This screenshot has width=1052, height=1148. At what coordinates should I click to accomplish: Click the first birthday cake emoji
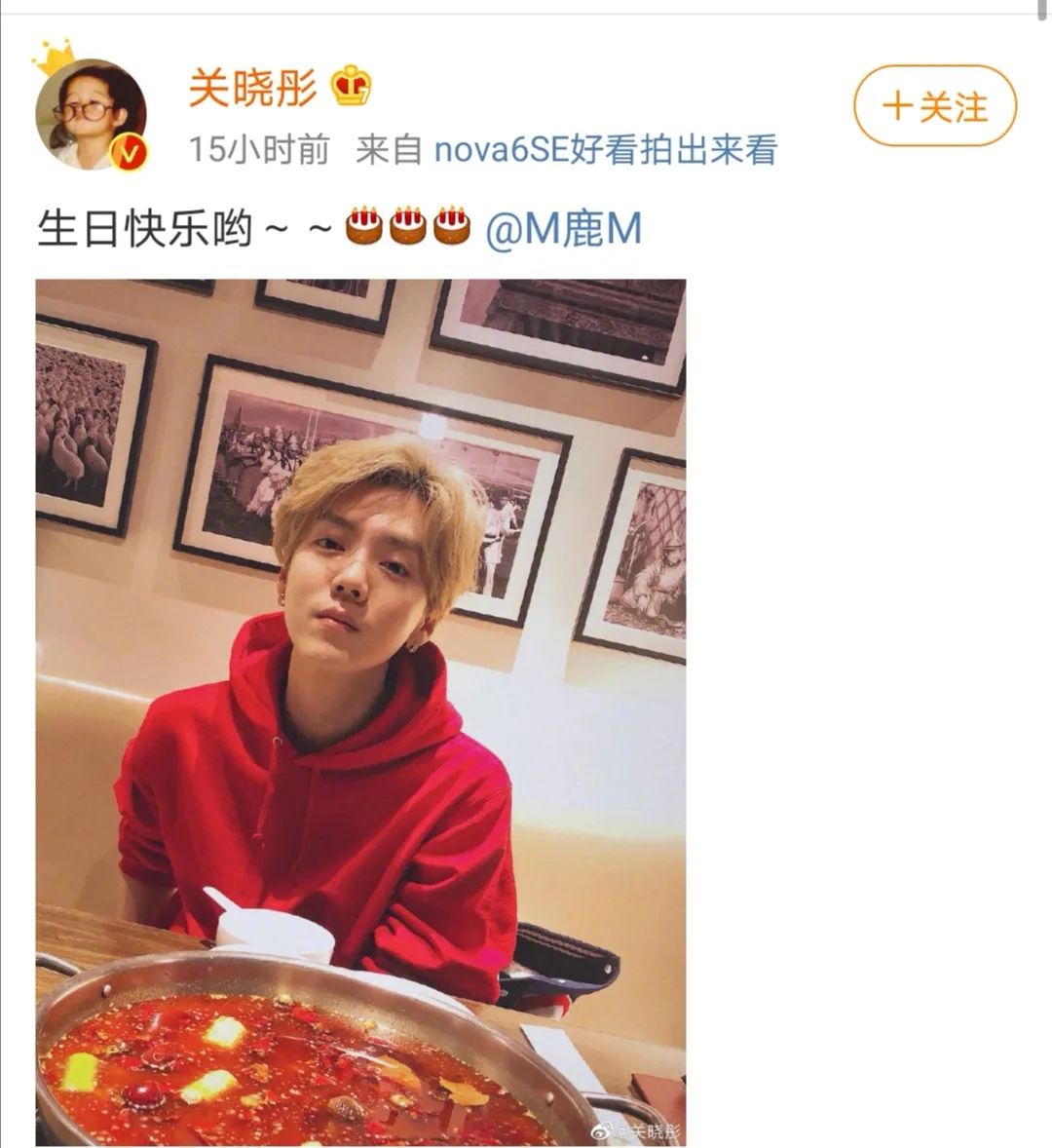point(364,225)
